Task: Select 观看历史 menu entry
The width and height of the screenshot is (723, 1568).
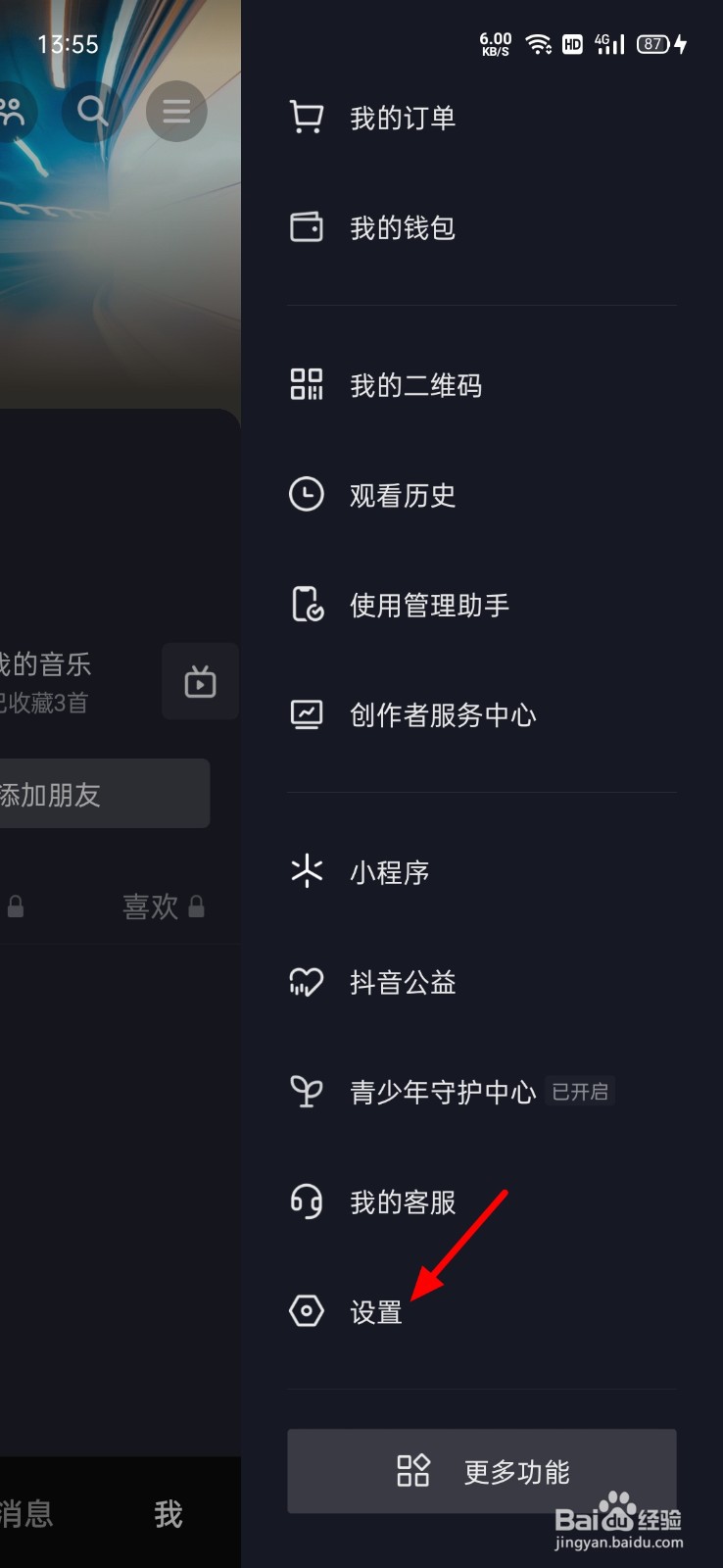Action: [x=481, y=494]
